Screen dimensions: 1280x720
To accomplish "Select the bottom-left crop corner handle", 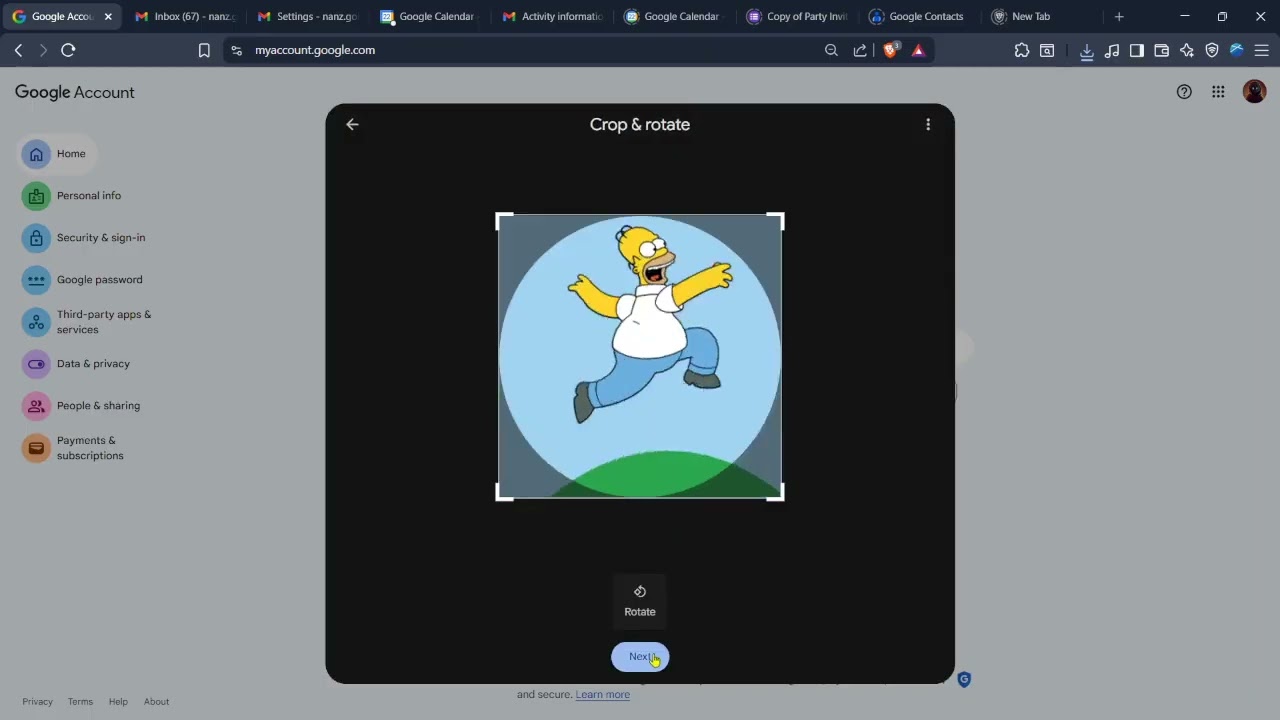I will coord(503,492).
